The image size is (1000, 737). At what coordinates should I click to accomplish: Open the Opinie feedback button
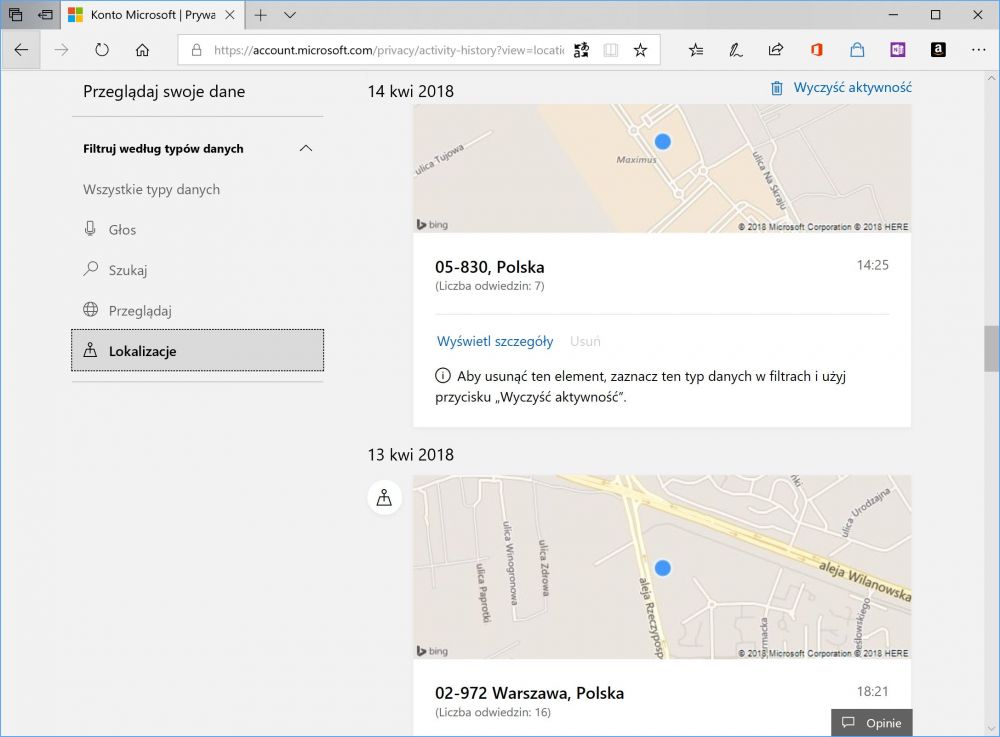(x=872, y=722)
